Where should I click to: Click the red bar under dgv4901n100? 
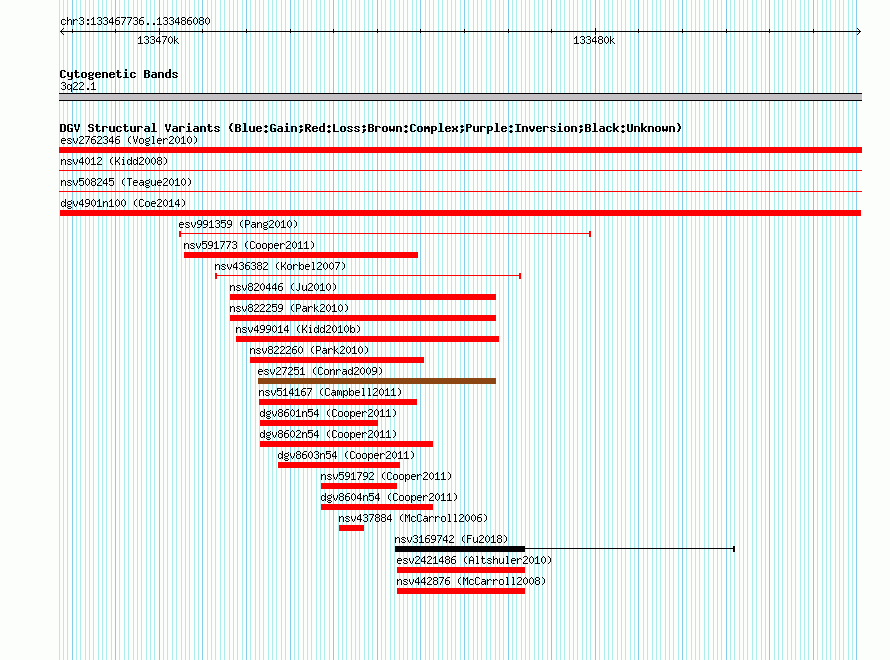point(460,213)
